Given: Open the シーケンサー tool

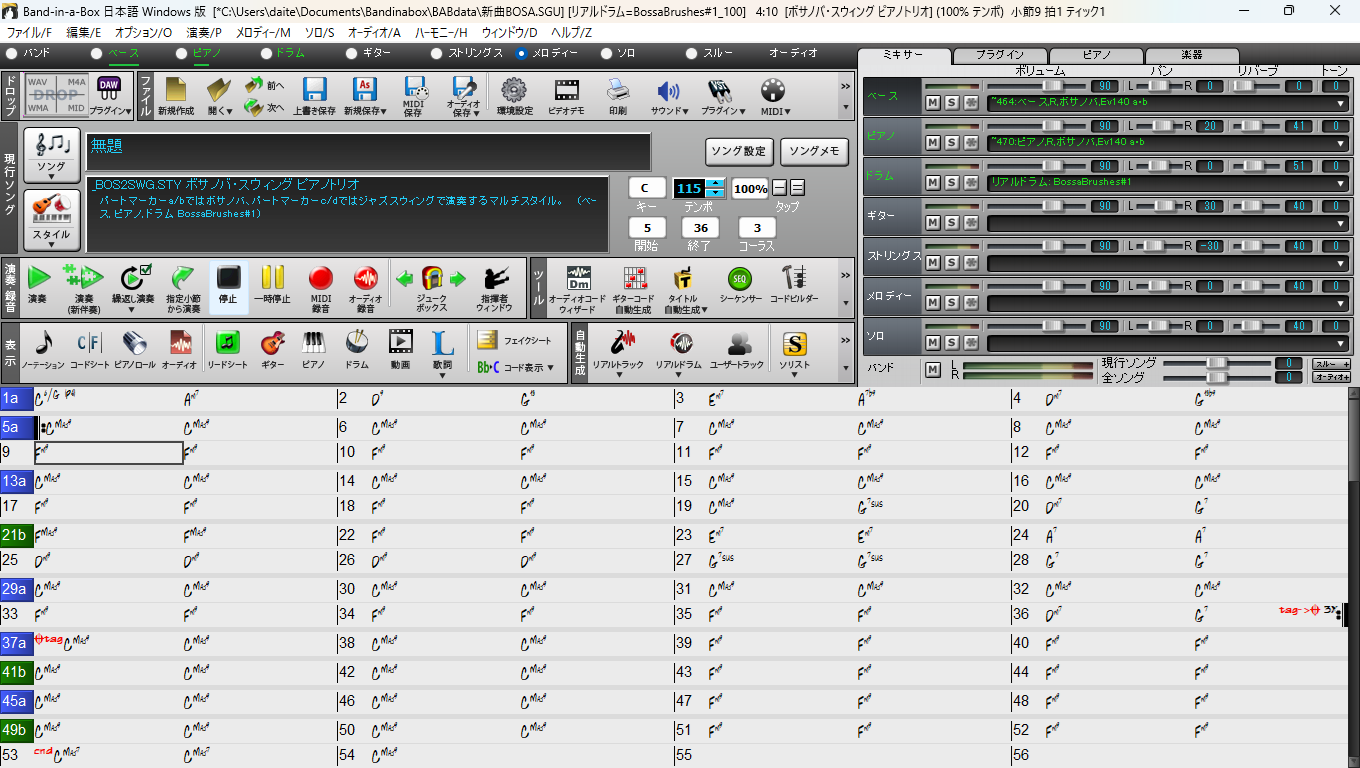Looking at the screenshot, I should coord(741,284).
